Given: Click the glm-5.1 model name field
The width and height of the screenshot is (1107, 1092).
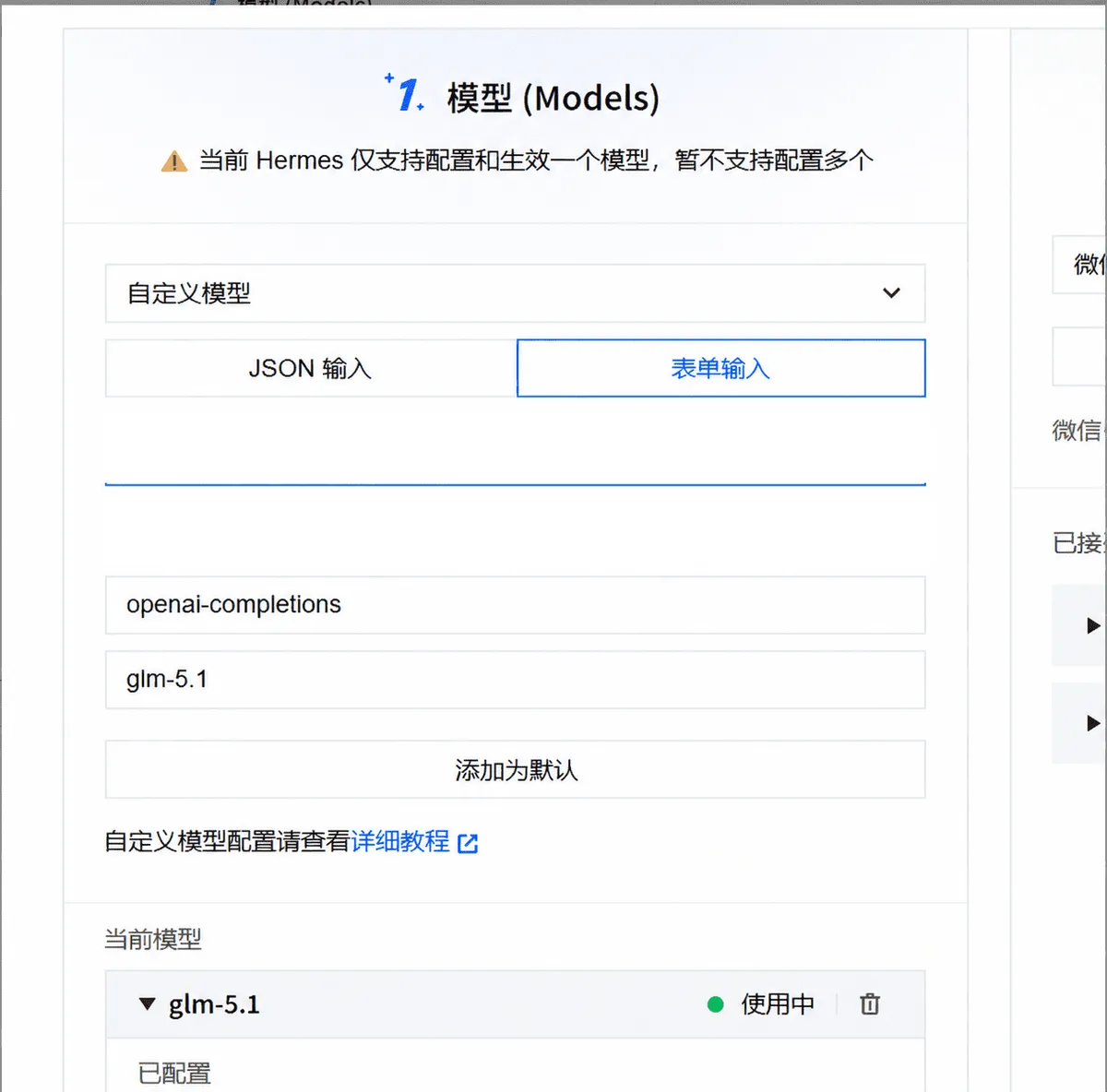Looking at the screenshot, I should (x=515, y=680).
